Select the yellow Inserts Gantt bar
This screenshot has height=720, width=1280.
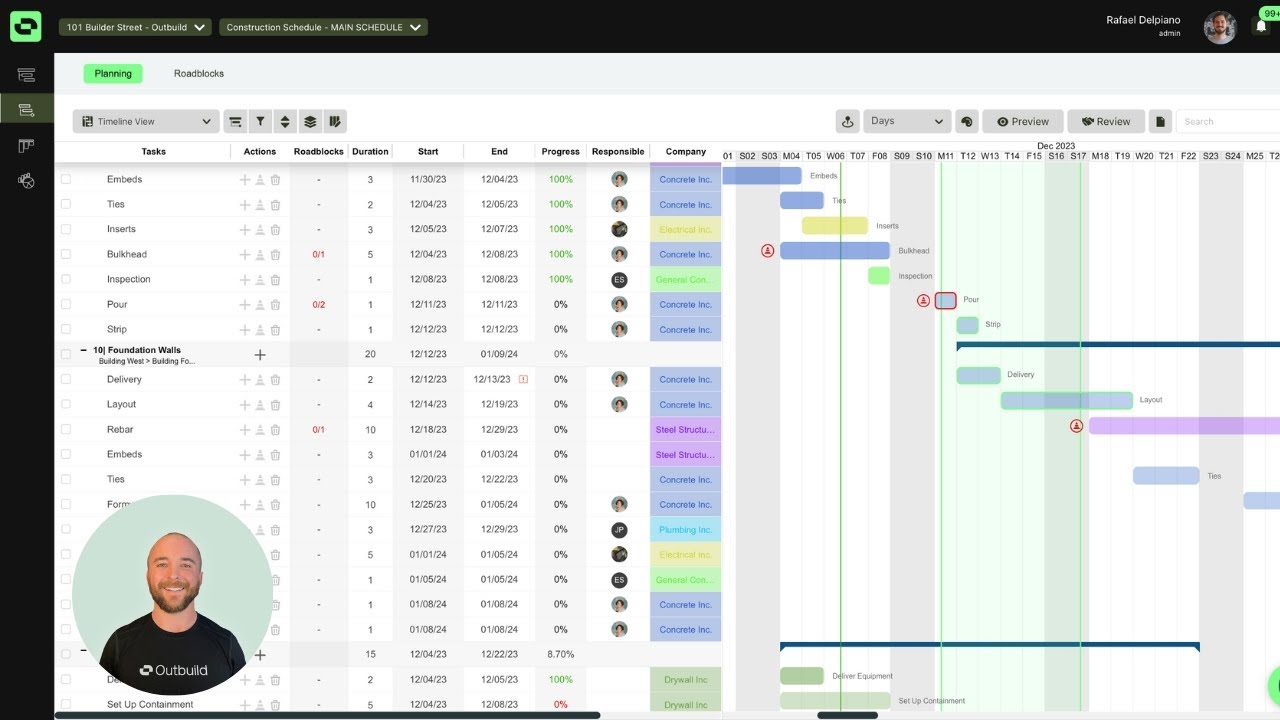(x=835, y=226)
